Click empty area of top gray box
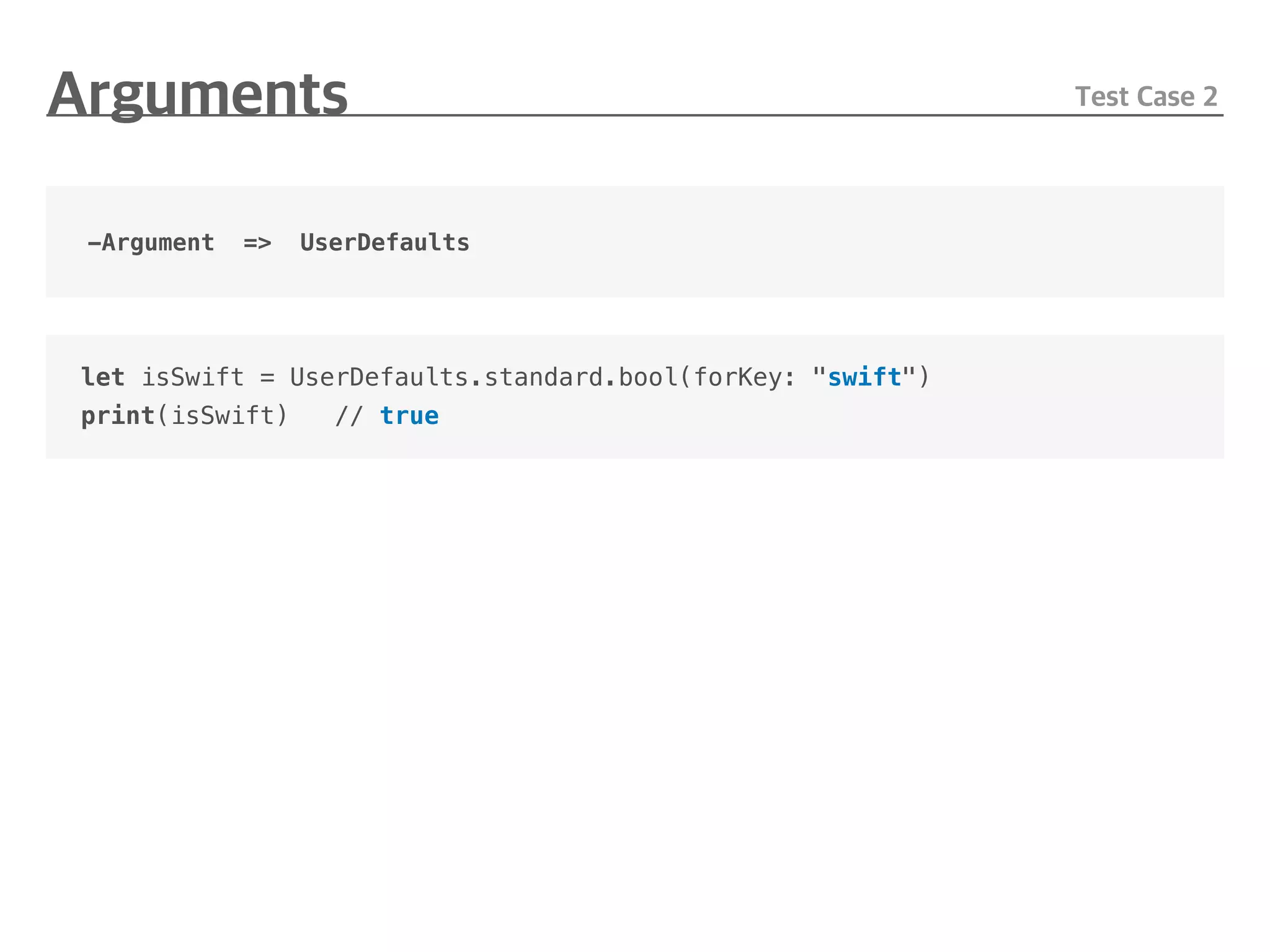Image resolution: width=1270 pixels, height=952 pixels. 868,242
